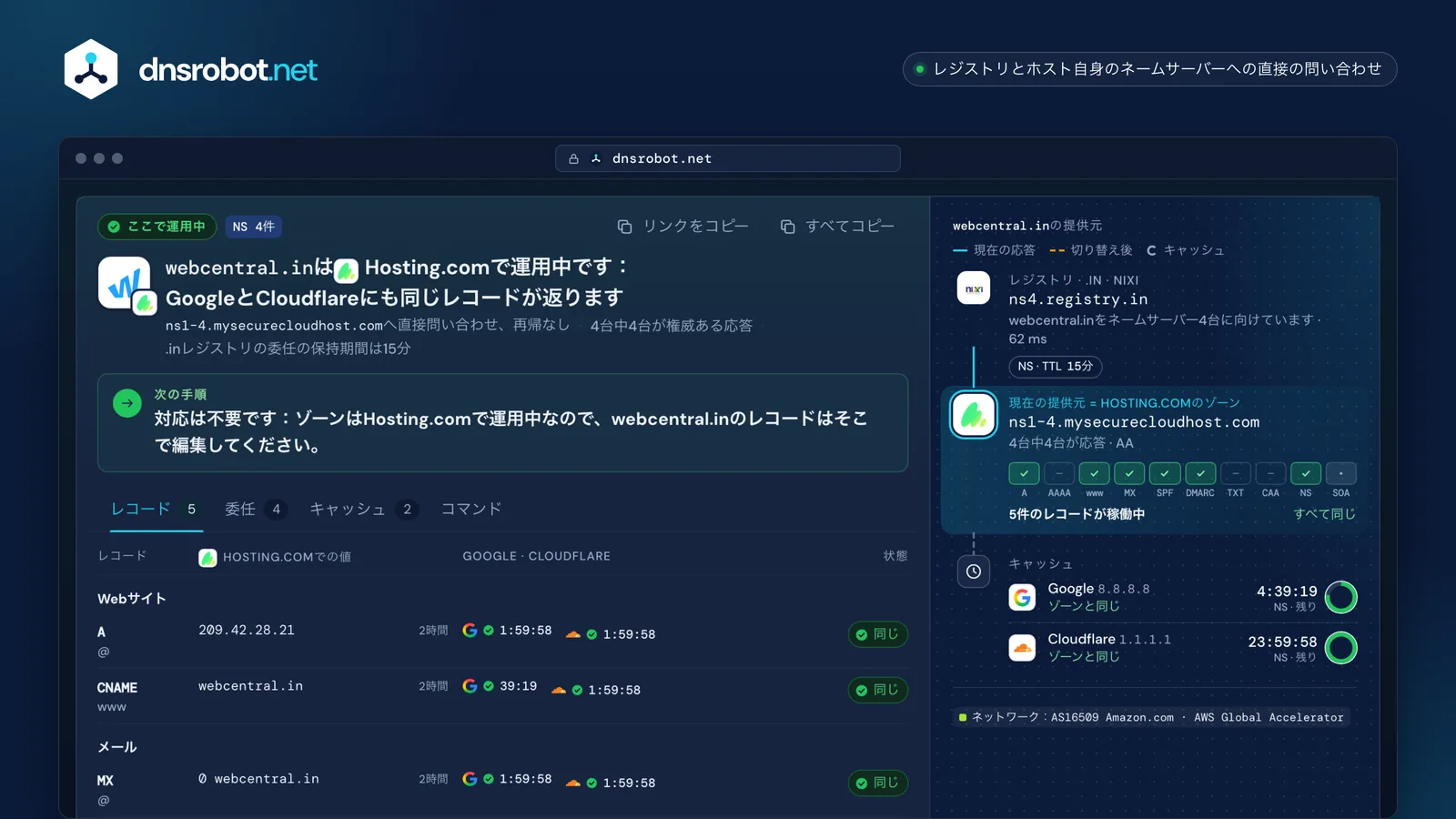The height and width of the screenshot is (819, 1456).
Task: Open the コマンド tab
Action: click(471, 510)
